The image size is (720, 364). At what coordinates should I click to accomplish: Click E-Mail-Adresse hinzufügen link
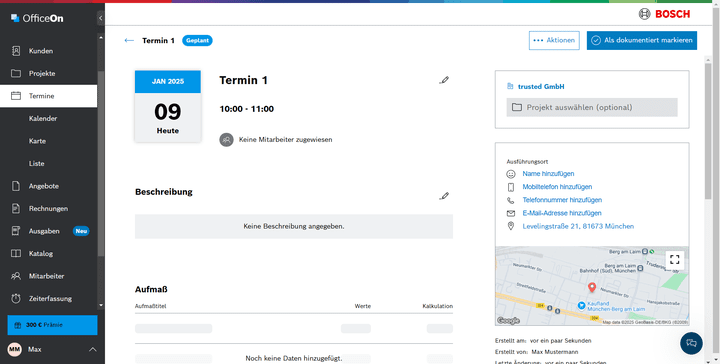tap(562, 213)
